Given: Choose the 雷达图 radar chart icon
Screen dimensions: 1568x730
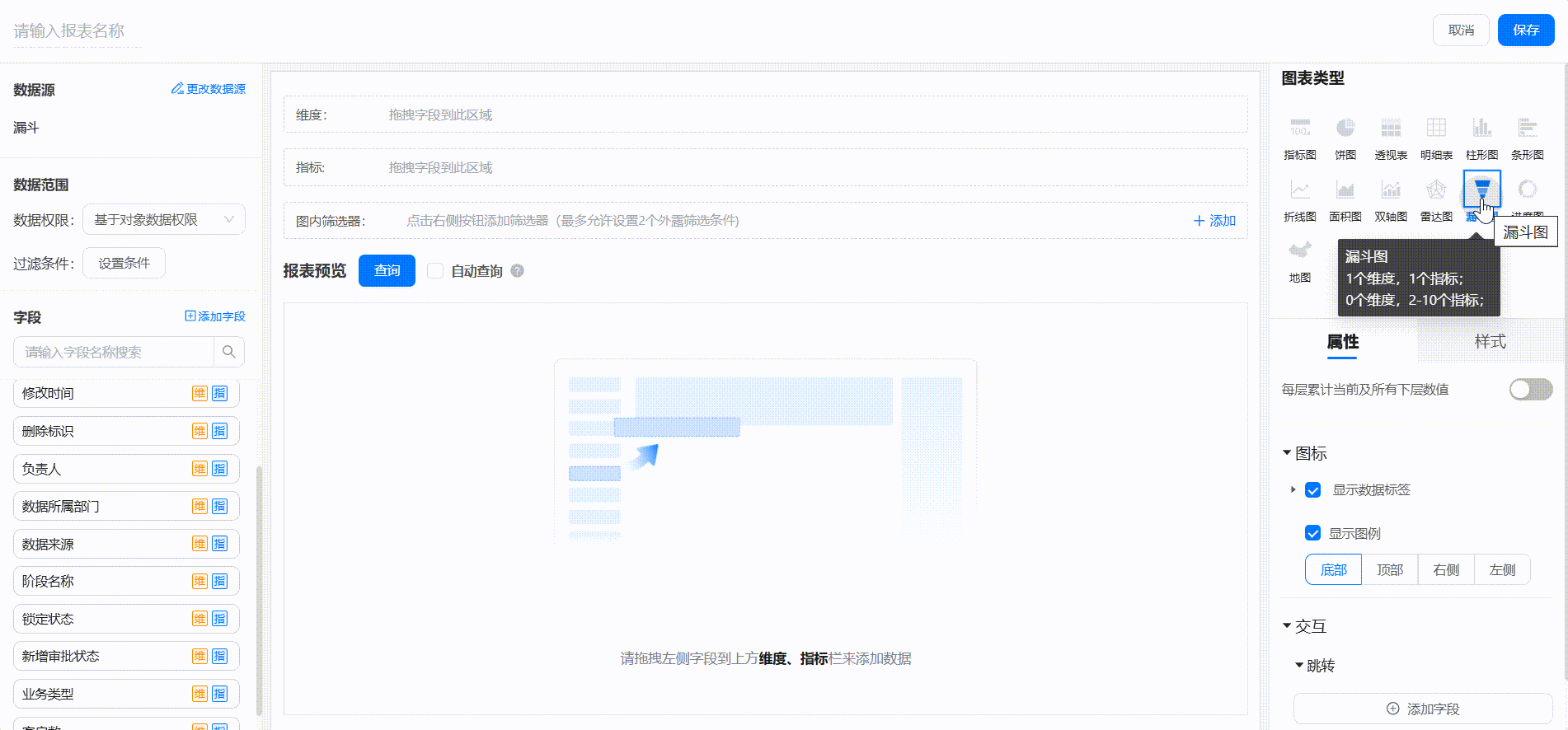Looking at the screenshot, I should point(1436,190).
